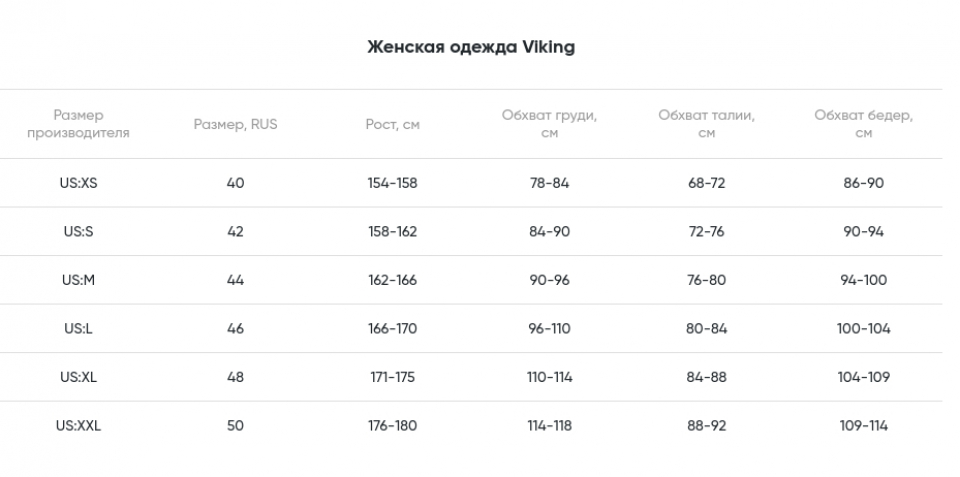Click the US:XXL size label

tap(78, 425)
